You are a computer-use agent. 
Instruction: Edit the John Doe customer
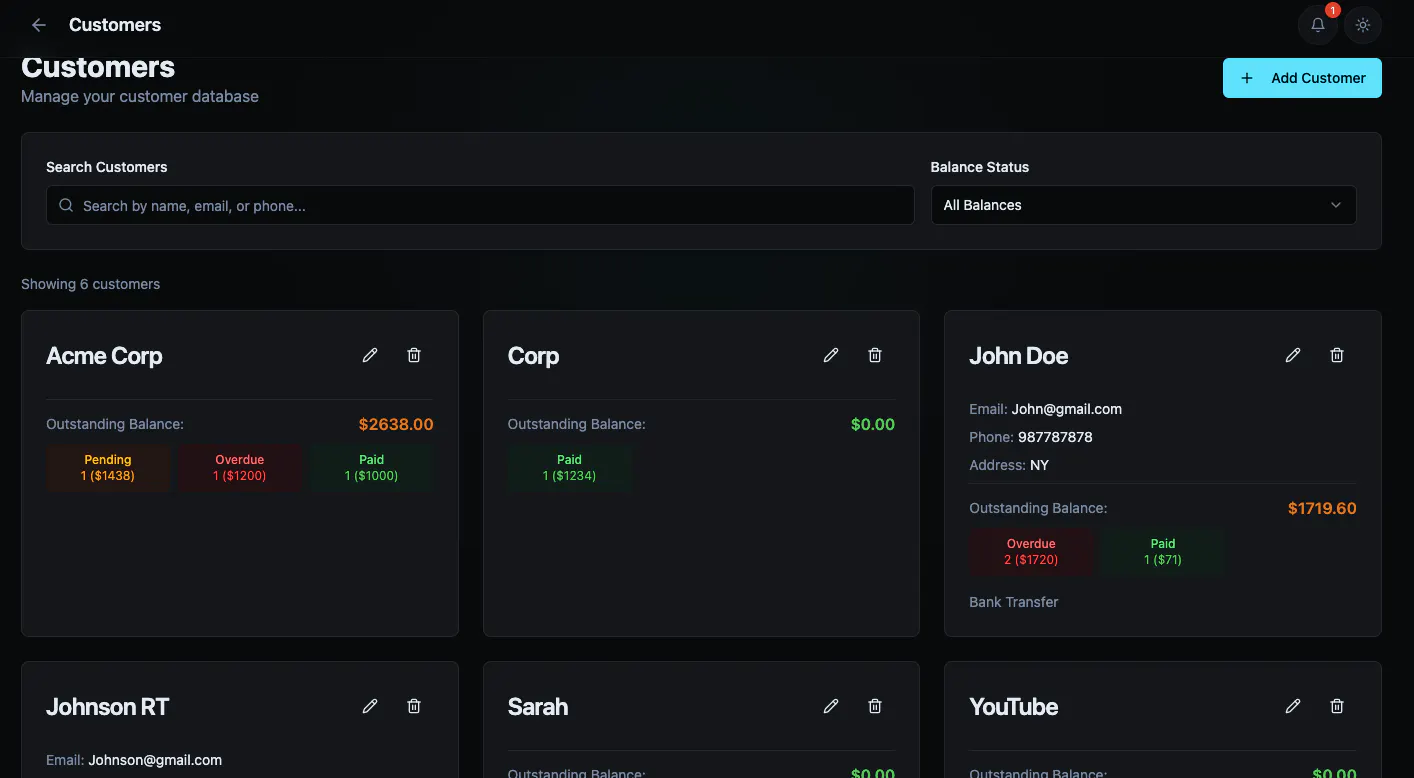(x=1293, y=355)
